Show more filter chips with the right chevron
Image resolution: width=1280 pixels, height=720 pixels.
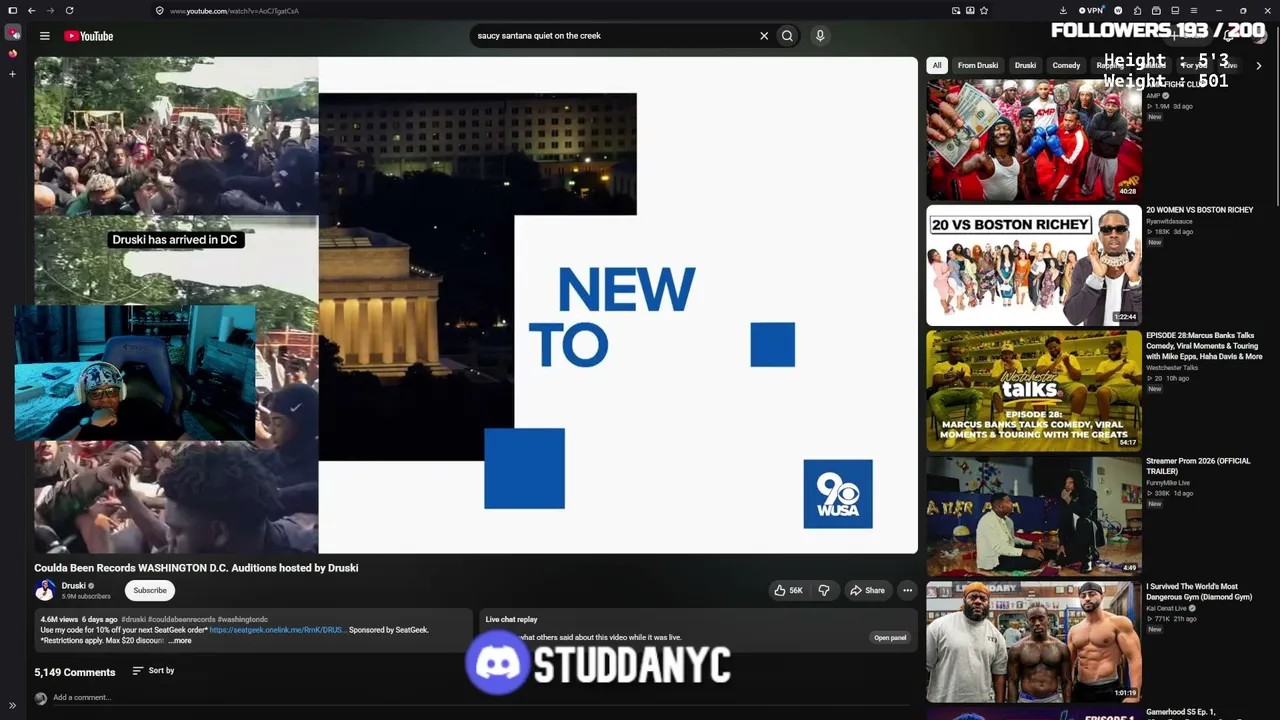[1259, 66]
